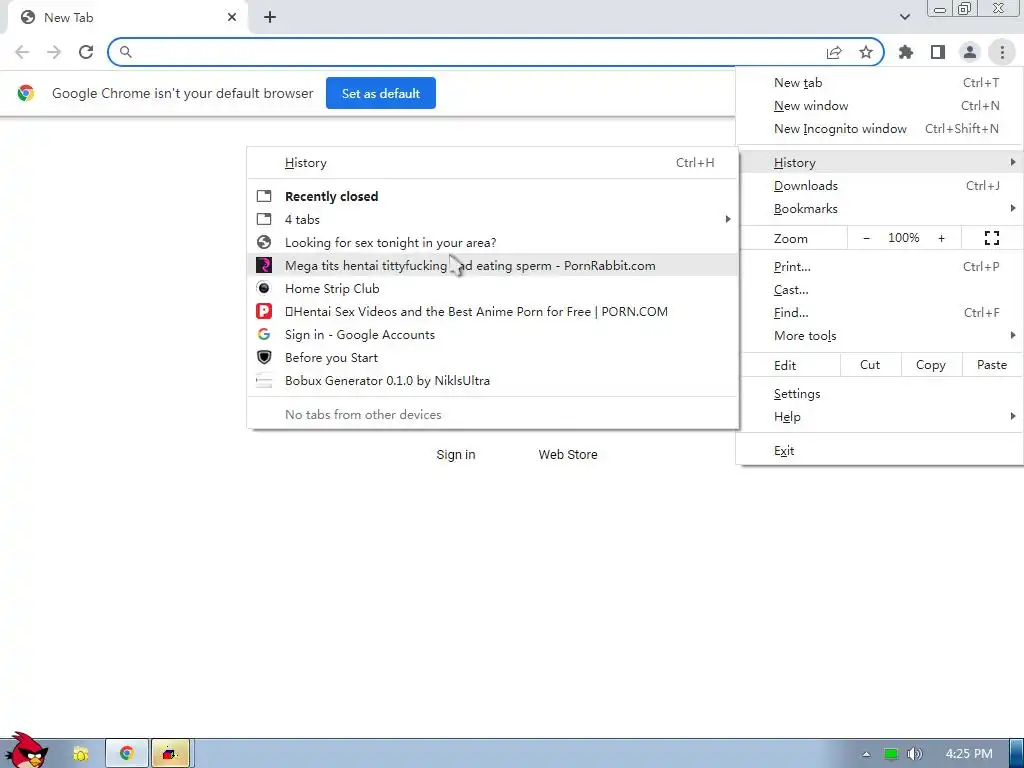
Task: Expand History submenu arrow in main menu
Action: click(x=1012, y=162)
